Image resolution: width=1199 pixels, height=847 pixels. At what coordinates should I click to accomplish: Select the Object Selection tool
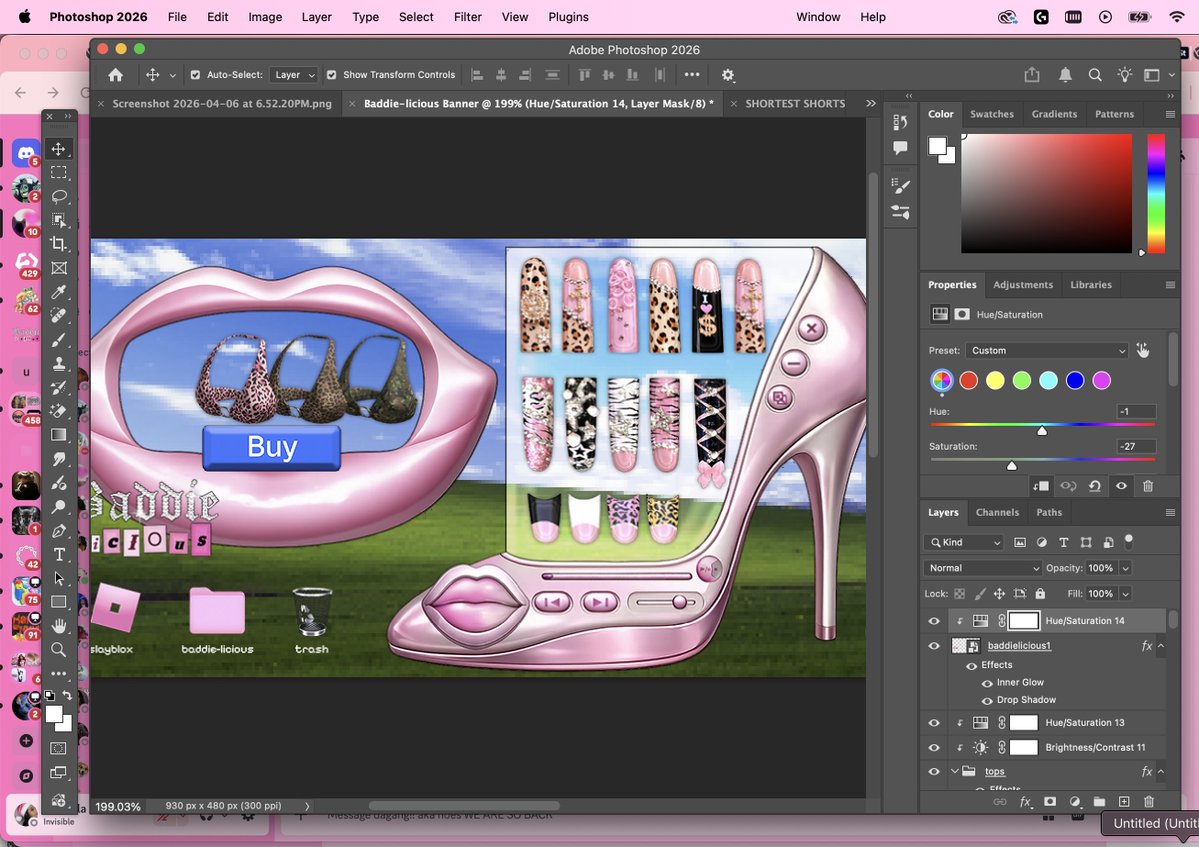point(58,220)
